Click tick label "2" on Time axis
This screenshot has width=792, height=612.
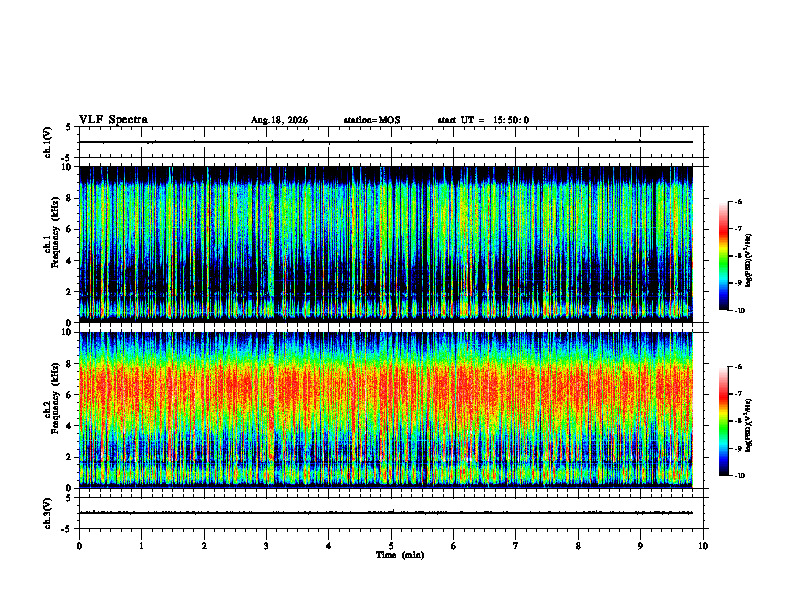204,546
